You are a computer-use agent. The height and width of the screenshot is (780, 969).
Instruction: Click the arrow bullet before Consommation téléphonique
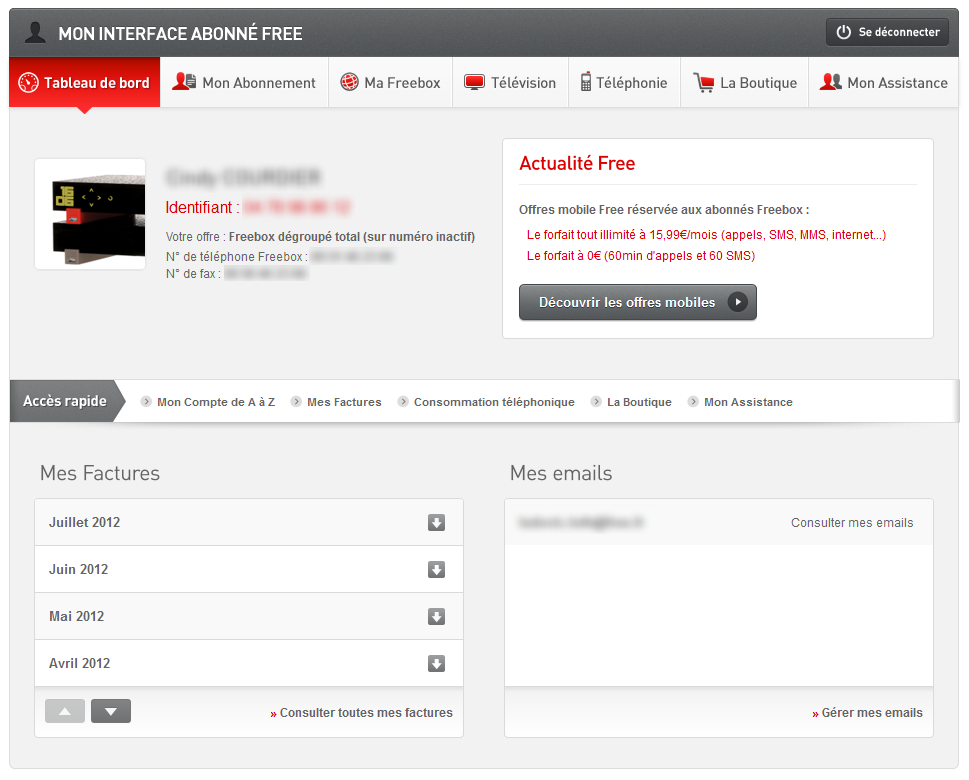[x=403, y=402]
